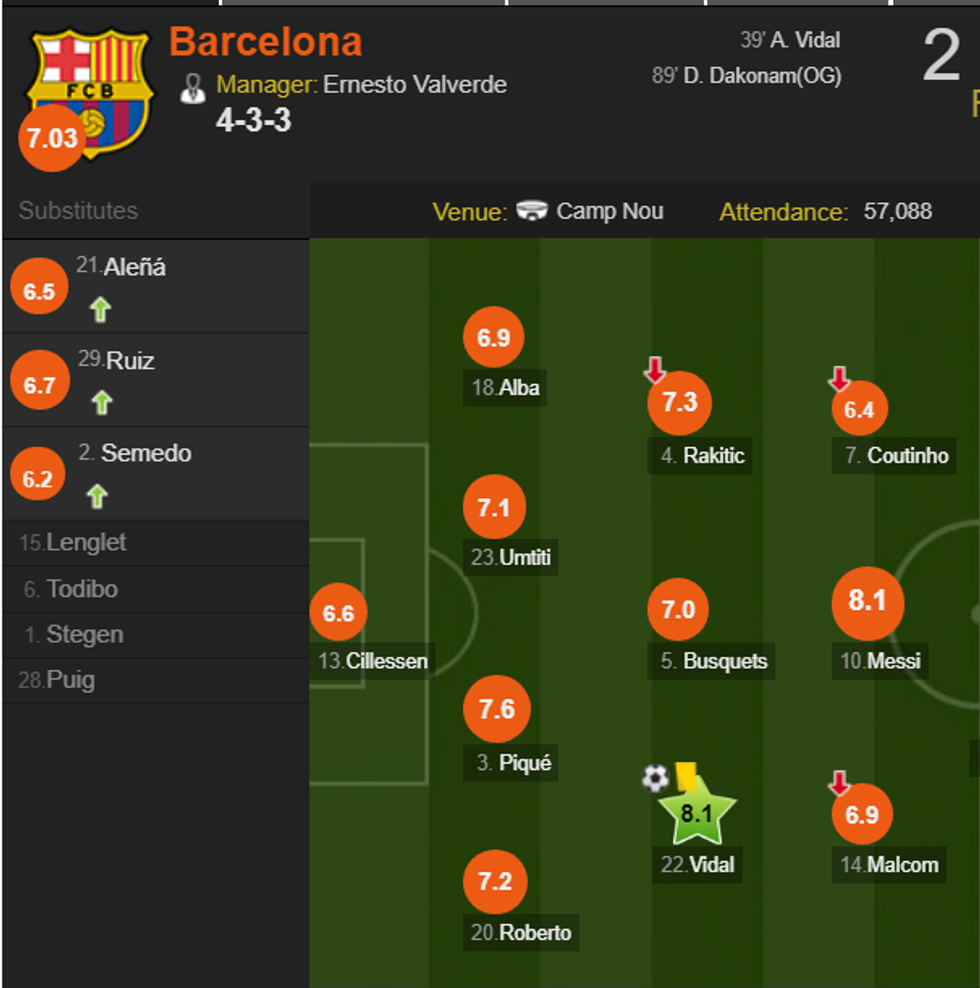Click Cillessen's 6.6 rating circle
980x988 pixels.
(338, 613)
